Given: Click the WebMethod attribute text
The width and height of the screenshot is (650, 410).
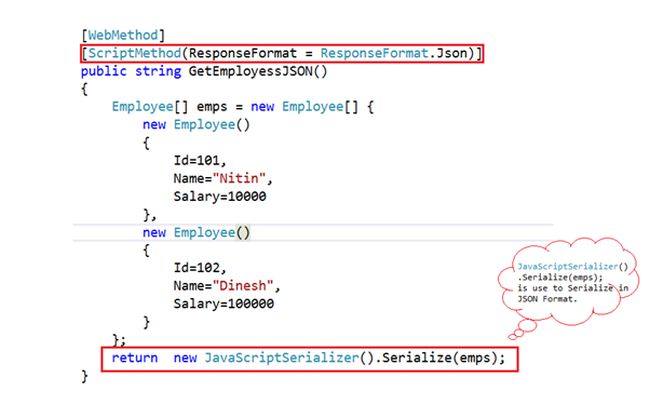Looking at the screenshot, I should coord(123,35).
